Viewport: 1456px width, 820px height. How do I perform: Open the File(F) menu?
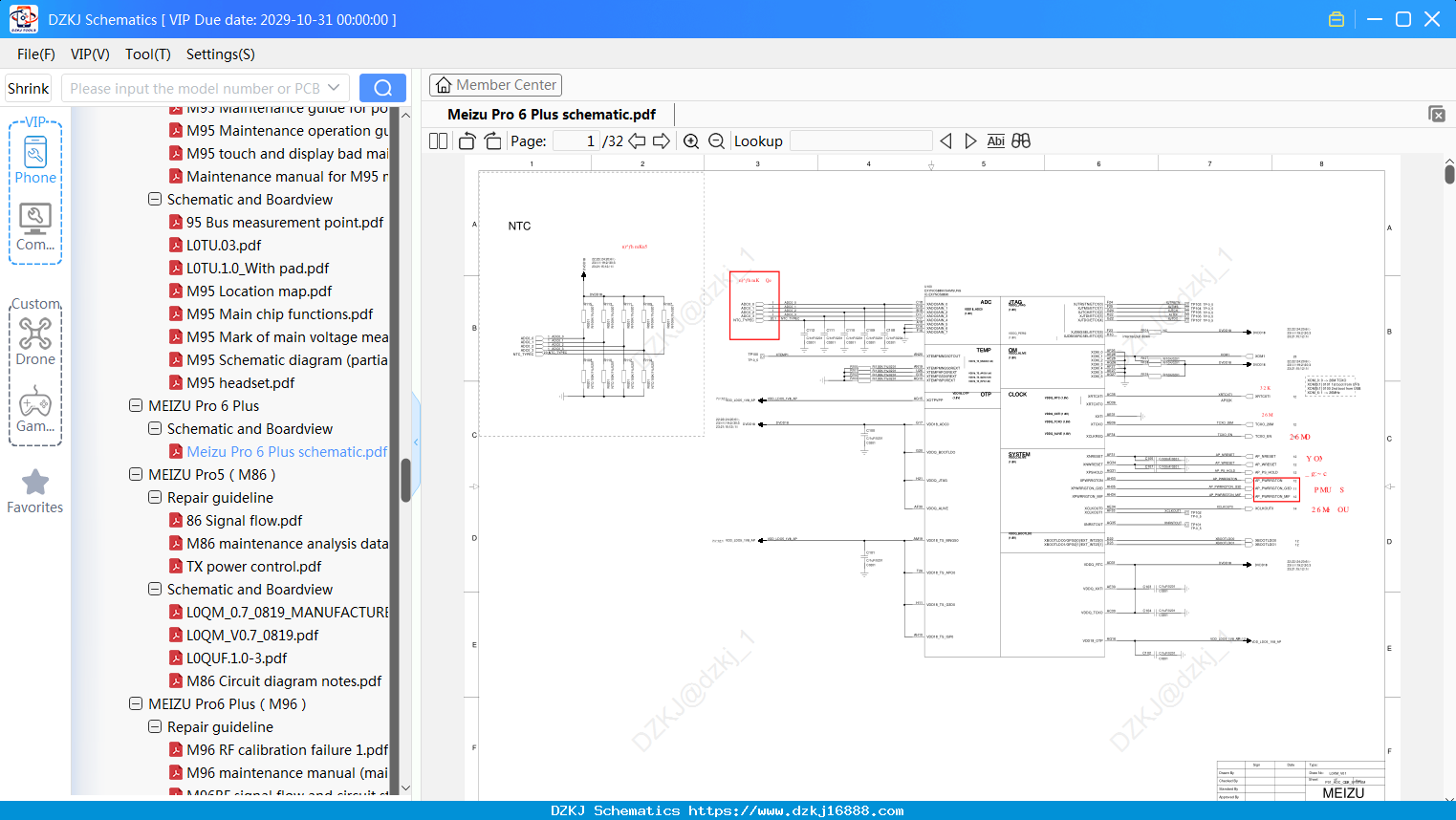[x=36, y=54]
